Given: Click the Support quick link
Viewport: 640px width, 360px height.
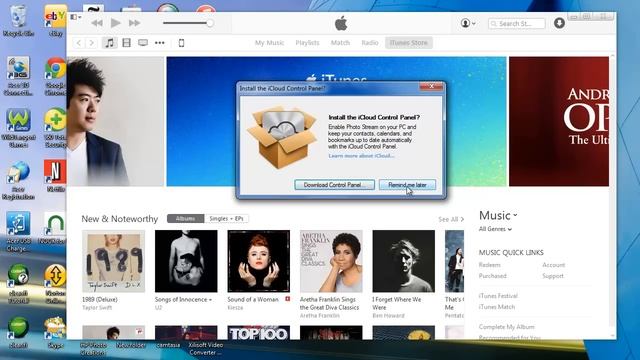Looking at the screenshot, I should 553,276.
